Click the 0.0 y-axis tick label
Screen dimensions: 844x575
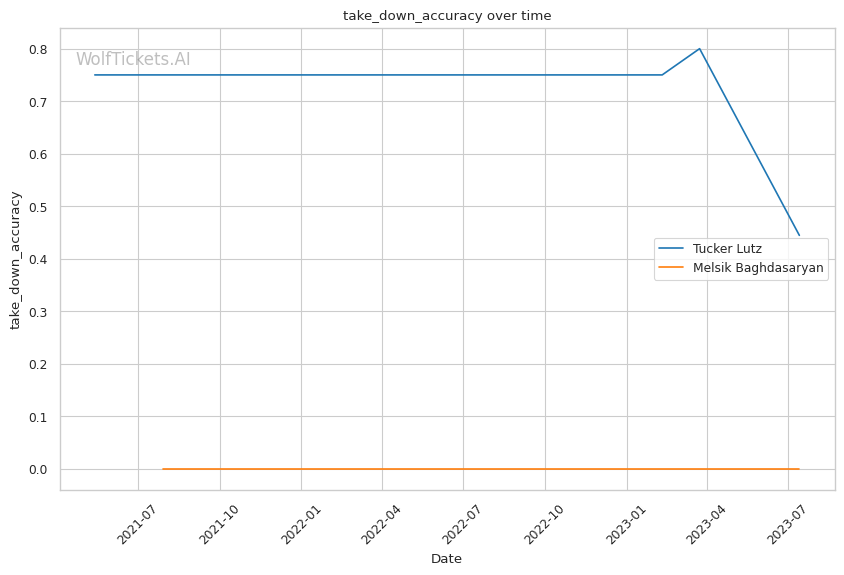pos(38,469)
